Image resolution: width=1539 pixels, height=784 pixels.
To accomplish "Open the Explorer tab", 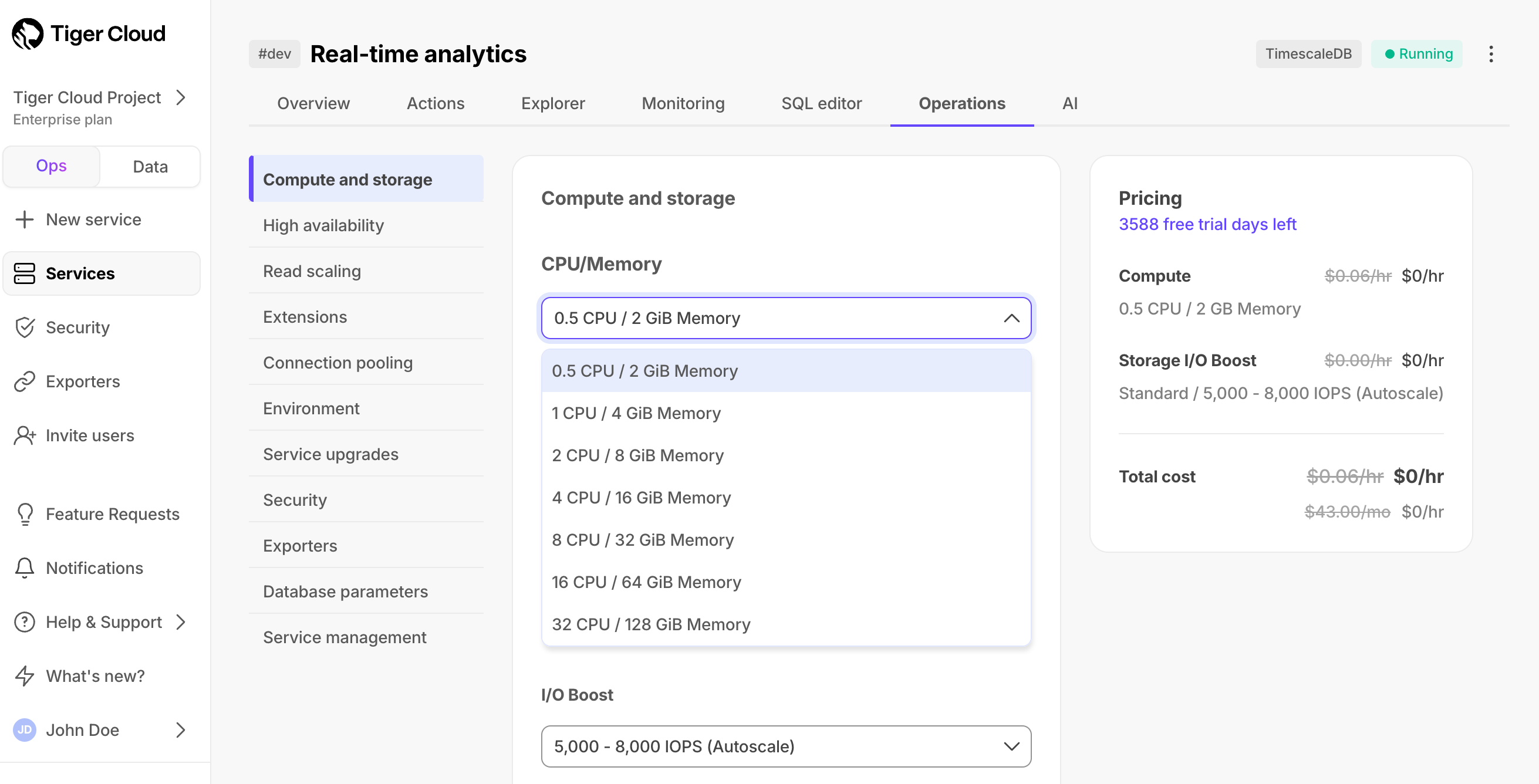I will pos(553,104).
